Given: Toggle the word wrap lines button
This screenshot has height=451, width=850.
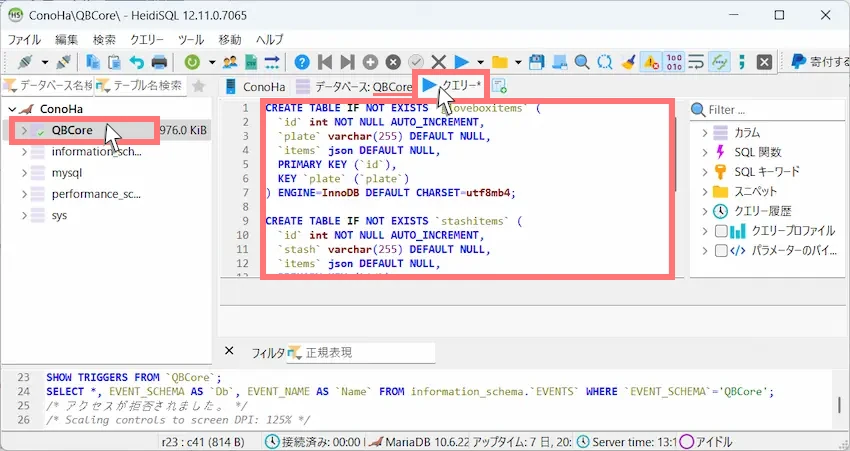Looking at the screenshot, I should point(696,62).
